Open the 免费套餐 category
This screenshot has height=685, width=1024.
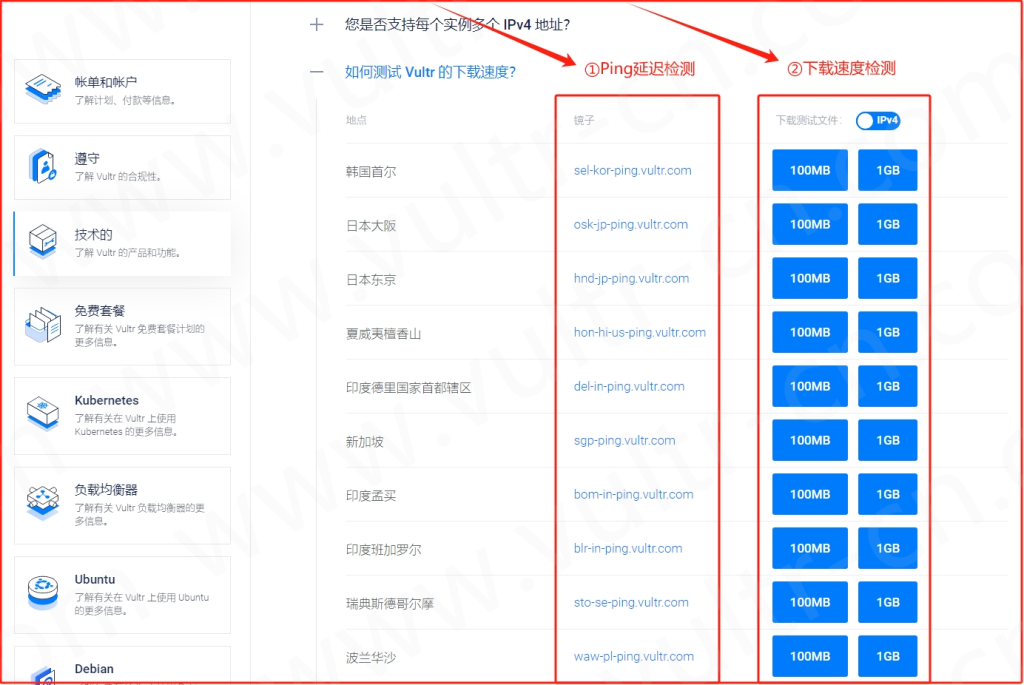tap(123, 326)
